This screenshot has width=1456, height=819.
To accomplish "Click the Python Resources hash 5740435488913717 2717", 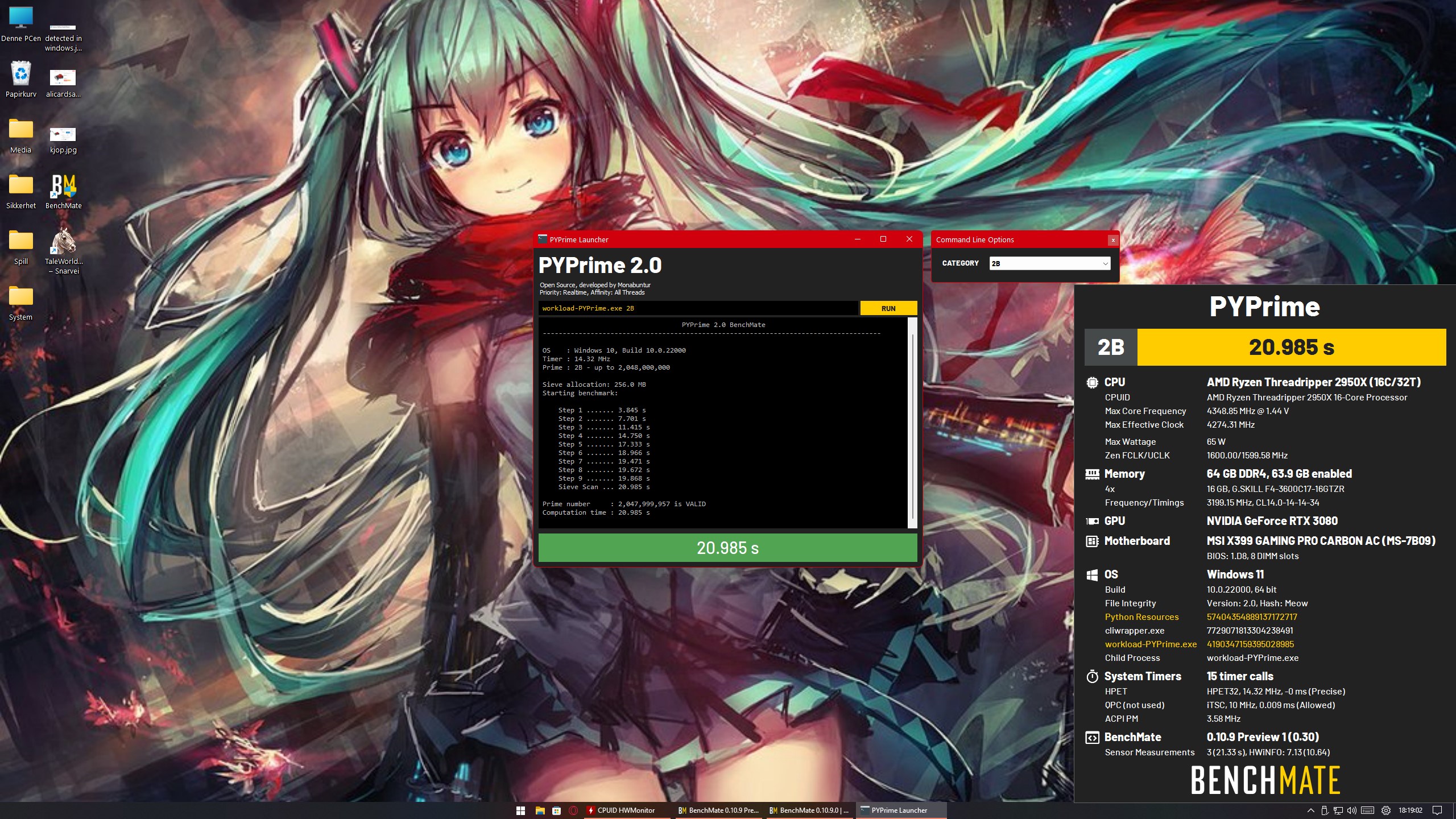I will point(1252,617).
